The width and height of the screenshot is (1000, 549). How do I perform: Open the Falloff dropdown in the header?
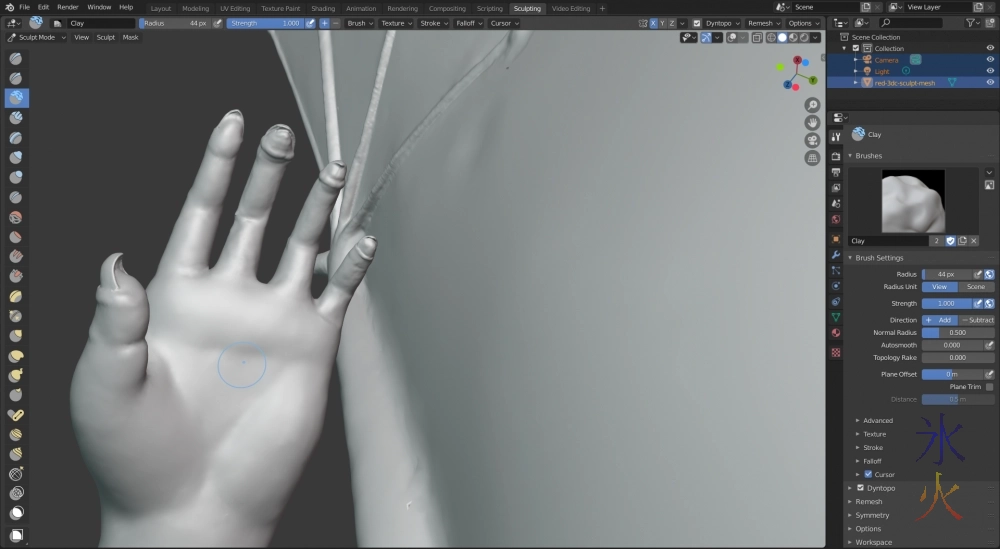pos(467,23)
